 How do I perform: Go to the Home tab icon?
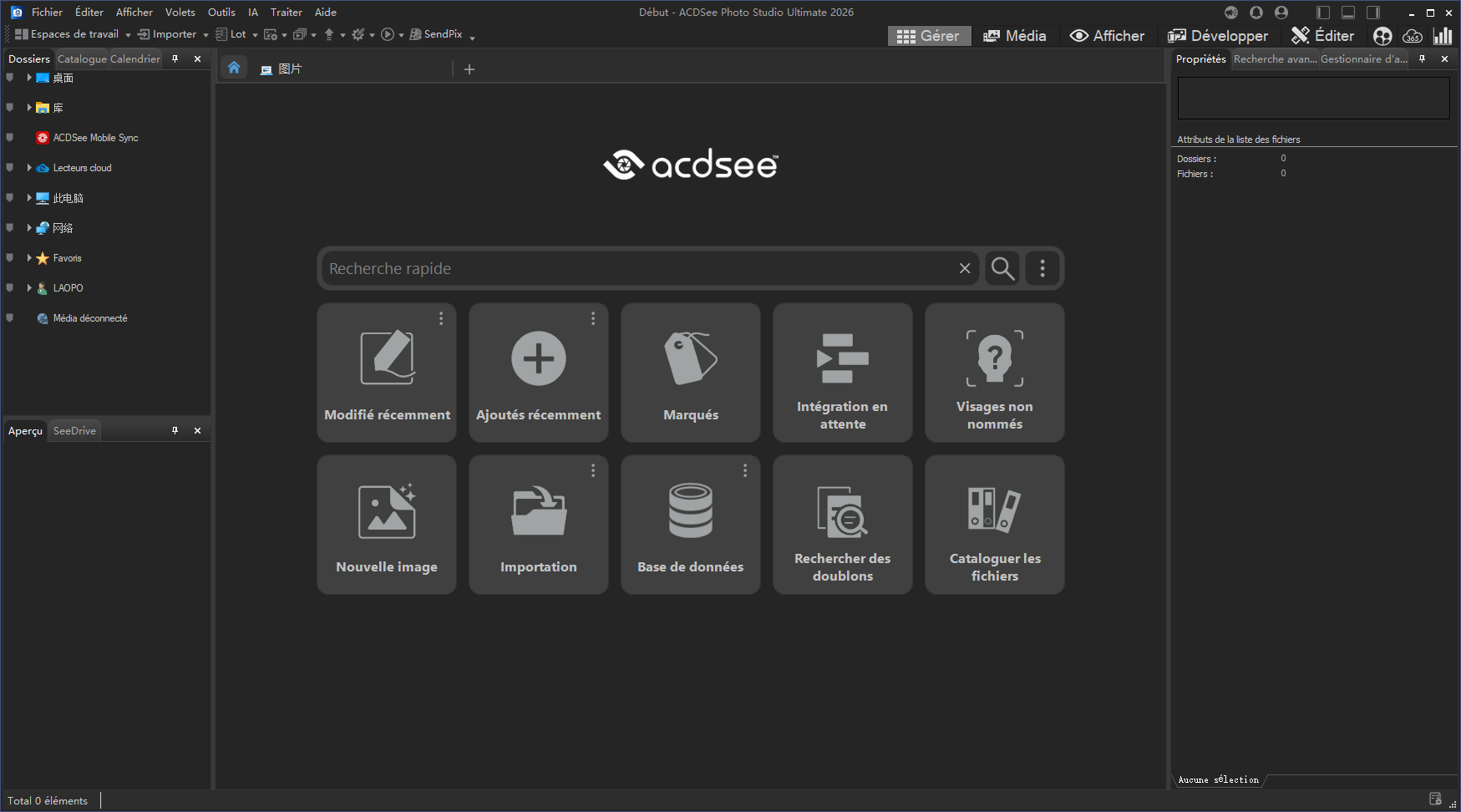click(x=234, y=68)
